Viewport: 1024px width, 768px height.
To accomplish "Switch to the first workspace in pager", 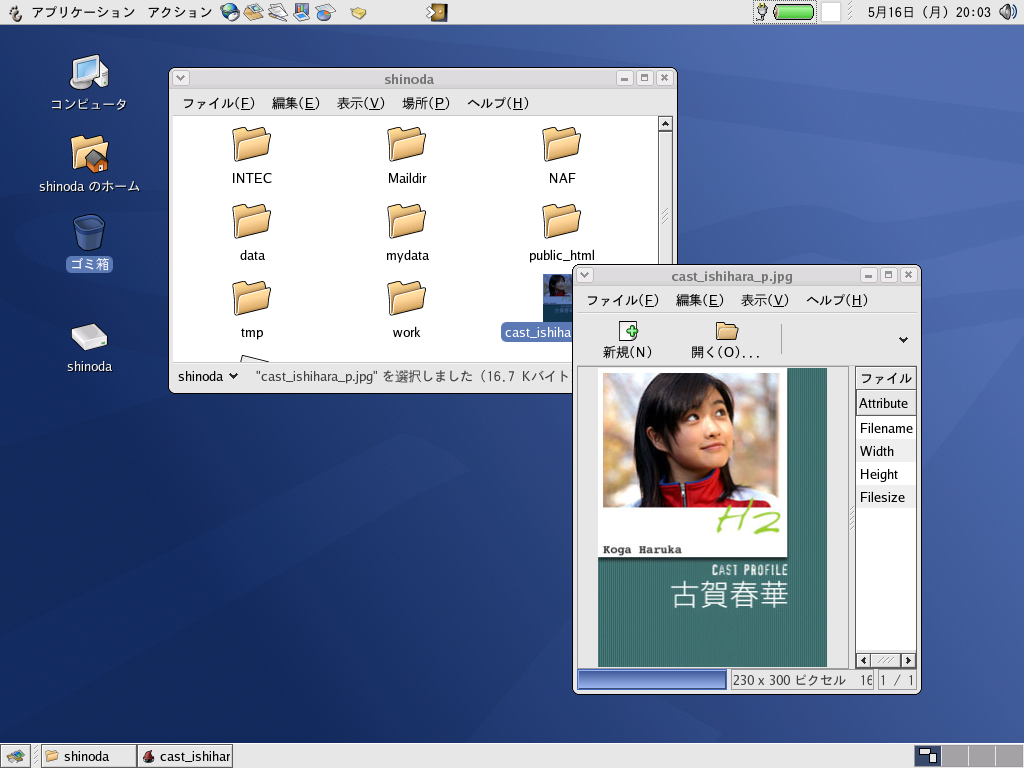I will 928,756.
